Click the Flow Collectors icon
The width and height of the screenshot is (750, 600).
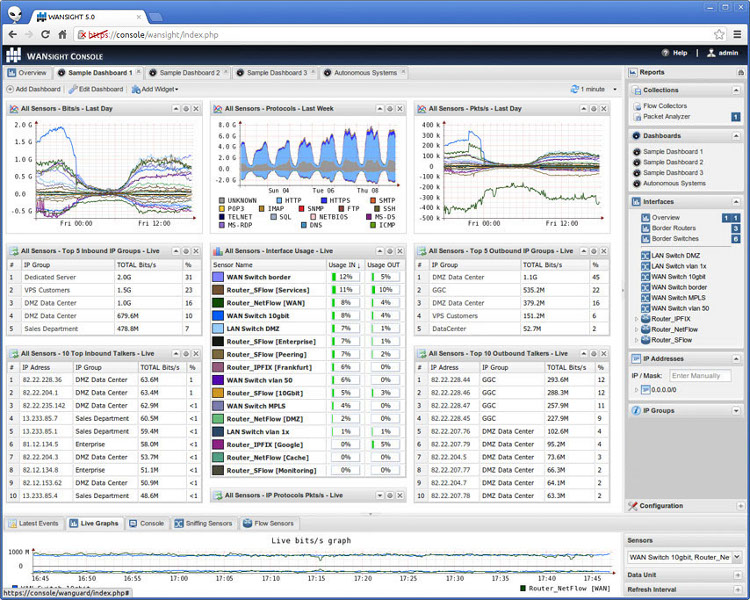point(637,106)
